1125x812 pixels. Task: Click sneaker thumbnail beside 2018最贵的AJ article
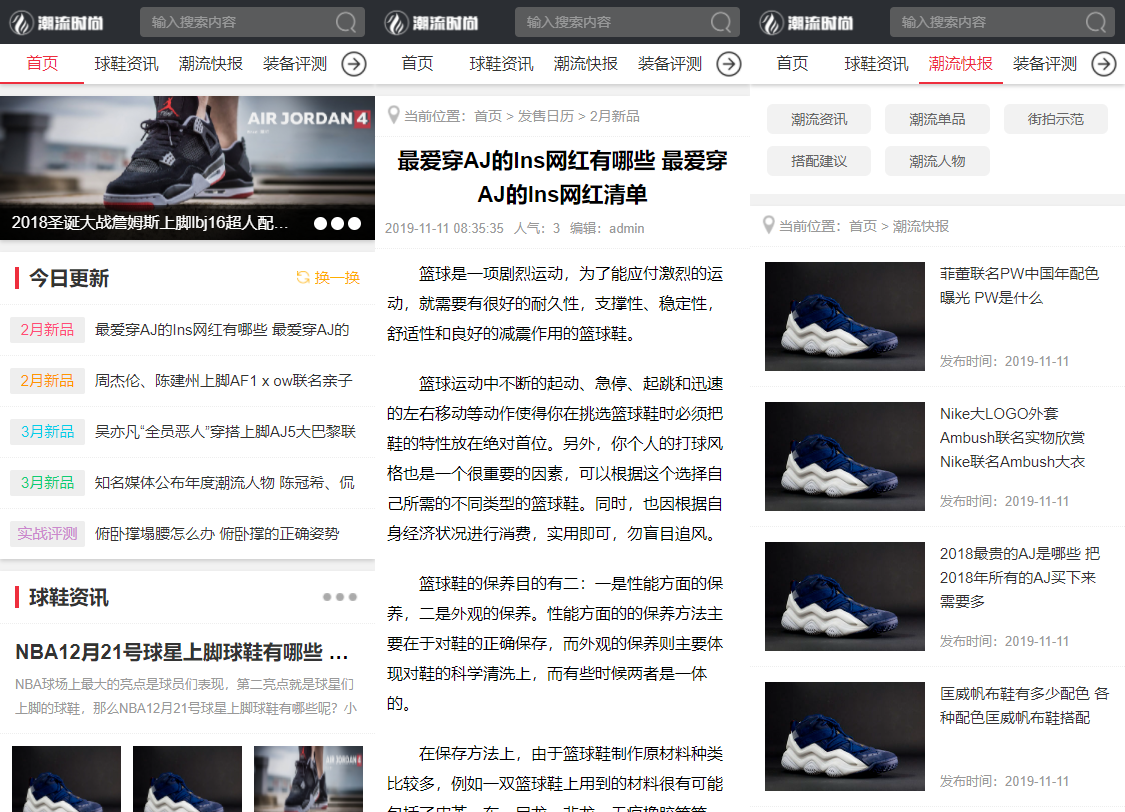(x=844, y=596)
